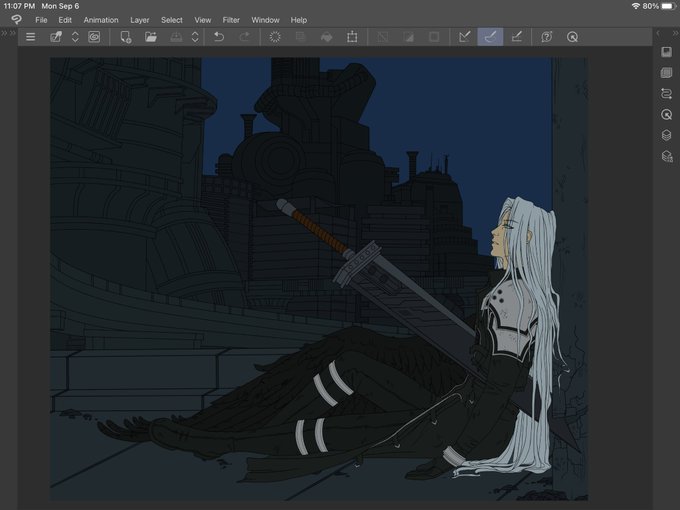Open Quick Access palette in right dock
The image size is (680, 510).
click(x=667, y=114)
